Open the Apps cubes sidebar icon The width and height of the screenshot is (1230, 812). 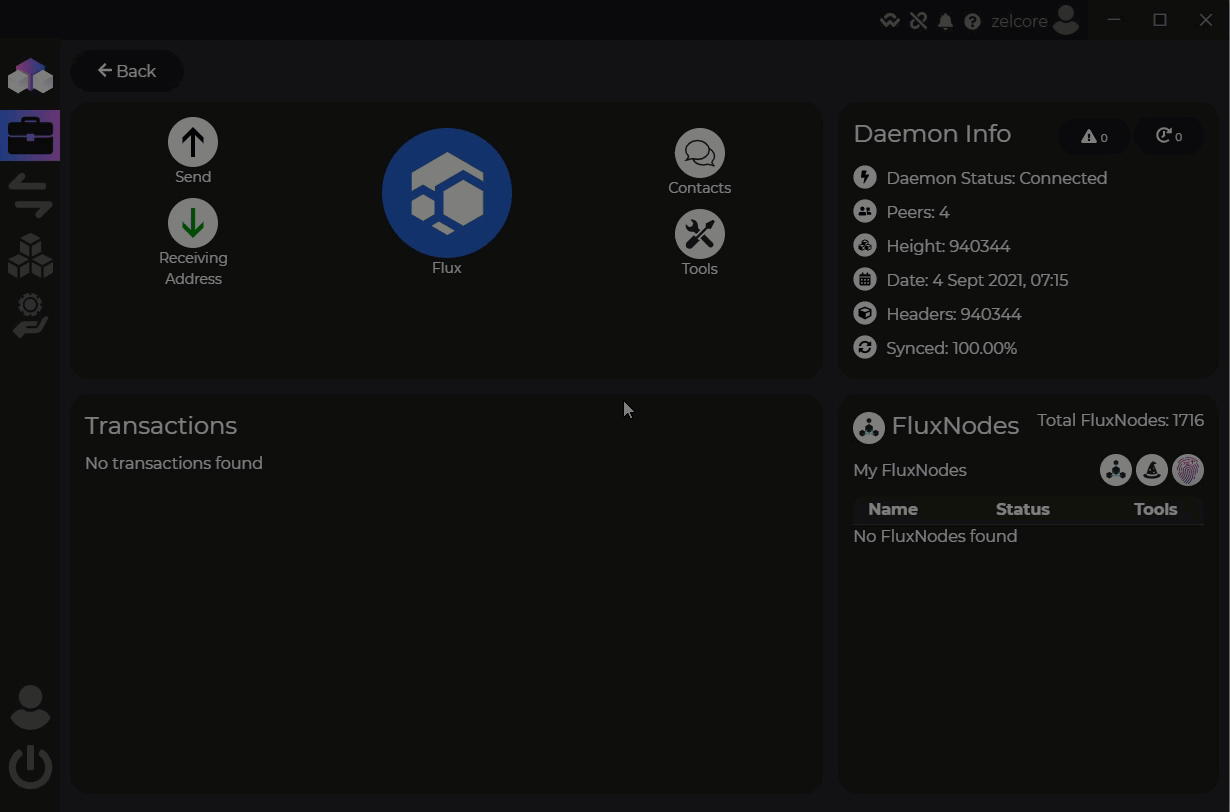coord(30,255)
